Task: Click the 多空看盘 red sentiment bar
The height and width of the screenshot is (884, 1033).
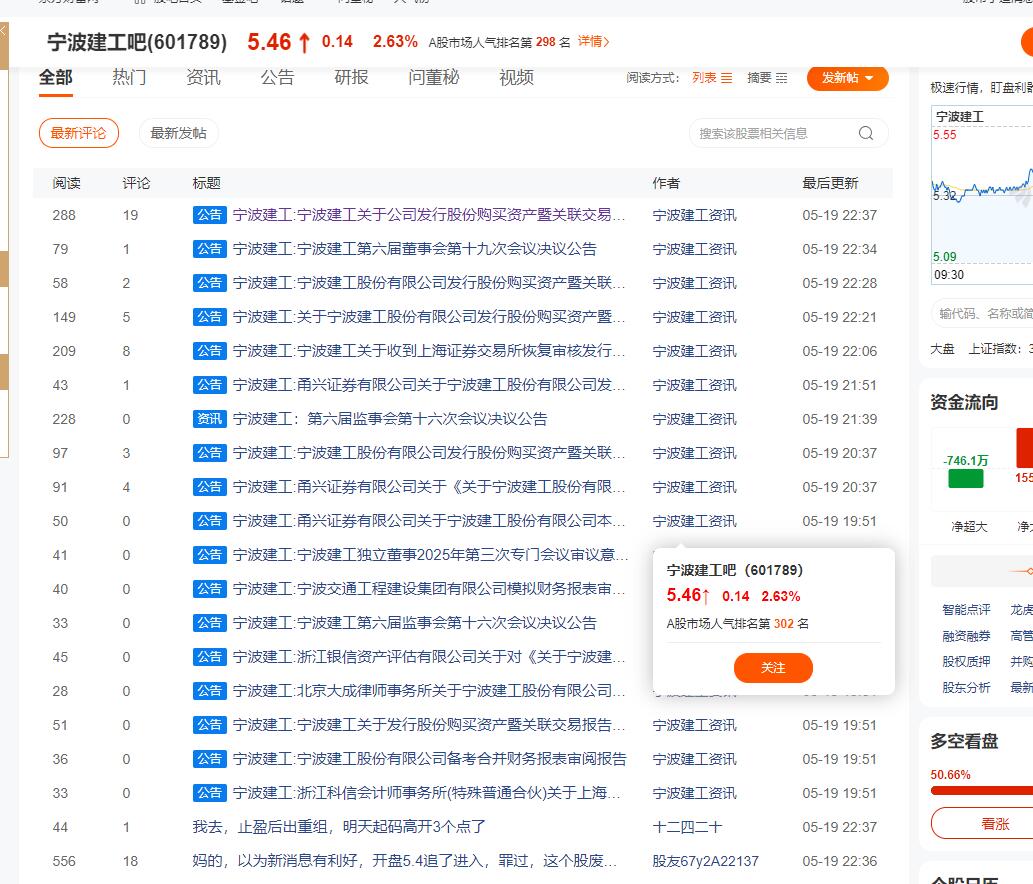Action: pyautogui.click(x=981, y=791)
